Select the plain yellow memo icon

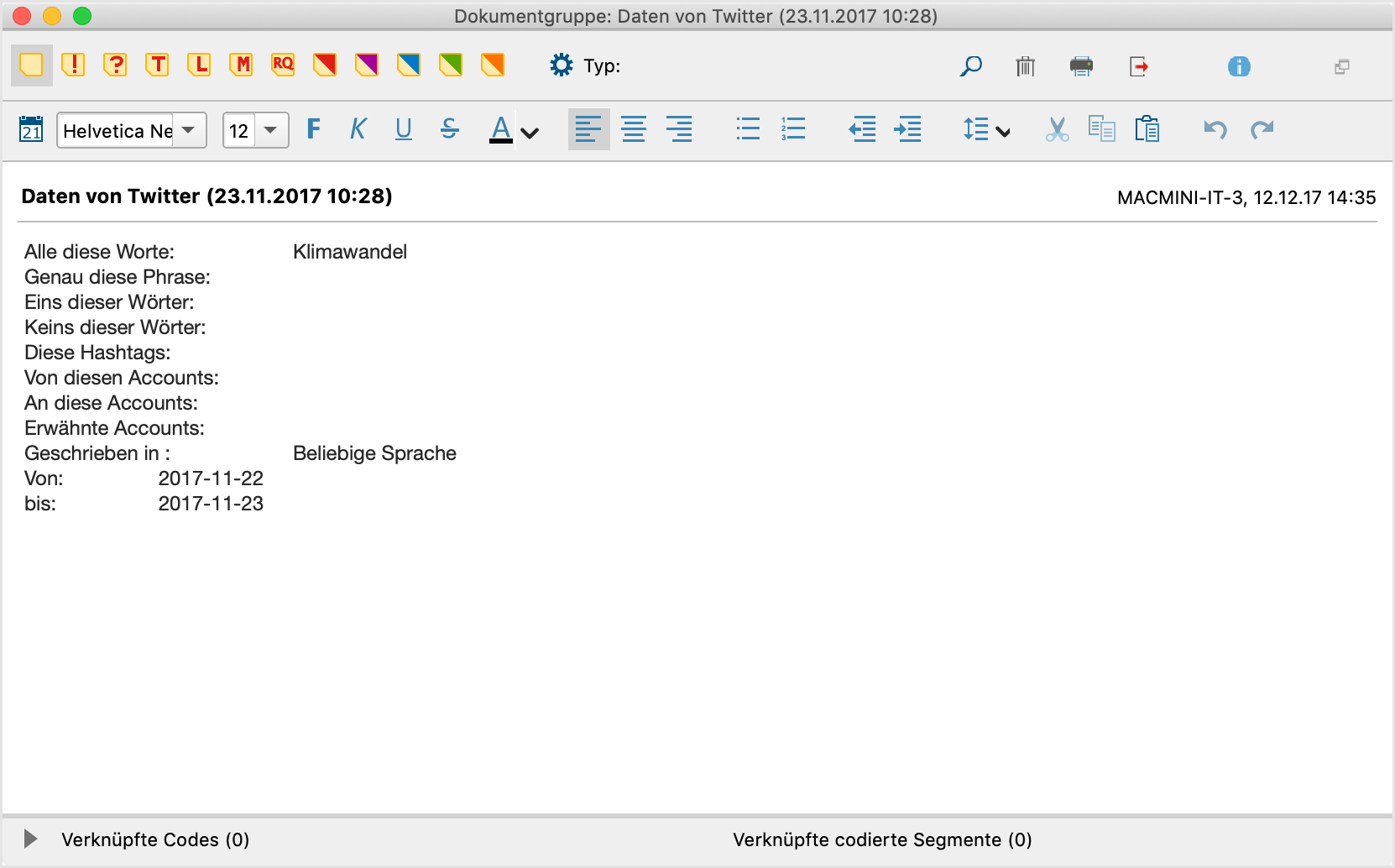[32, 65]
